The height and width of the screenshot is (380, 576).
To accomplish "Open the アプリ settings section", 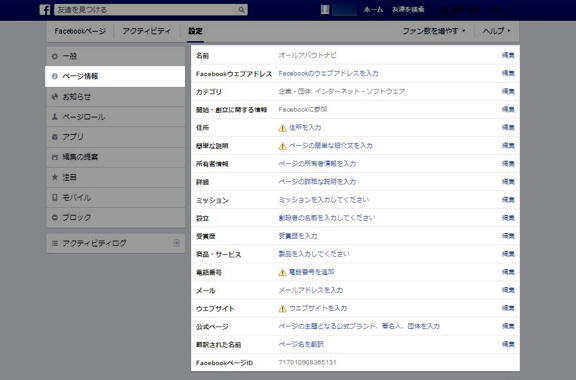I will [115, 137].
